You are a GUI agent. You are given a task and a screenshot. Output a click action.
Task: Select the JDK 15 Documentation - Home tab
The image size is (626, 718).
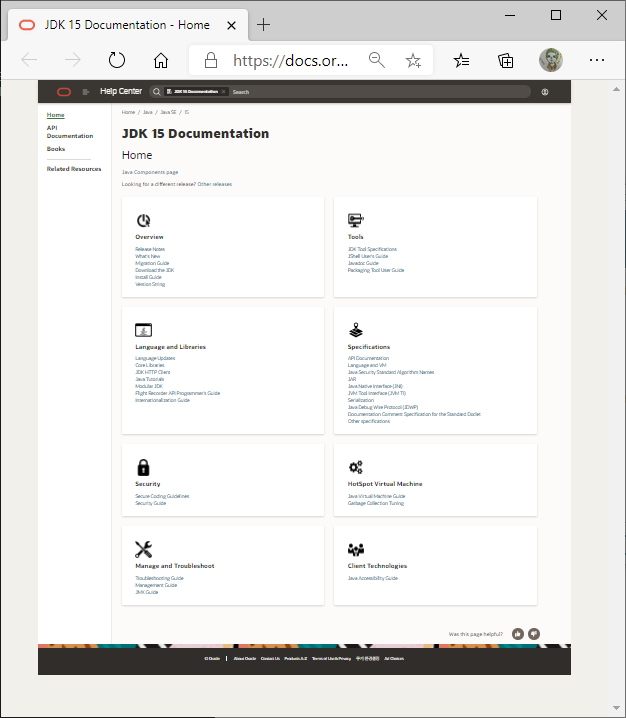point(127,25)
